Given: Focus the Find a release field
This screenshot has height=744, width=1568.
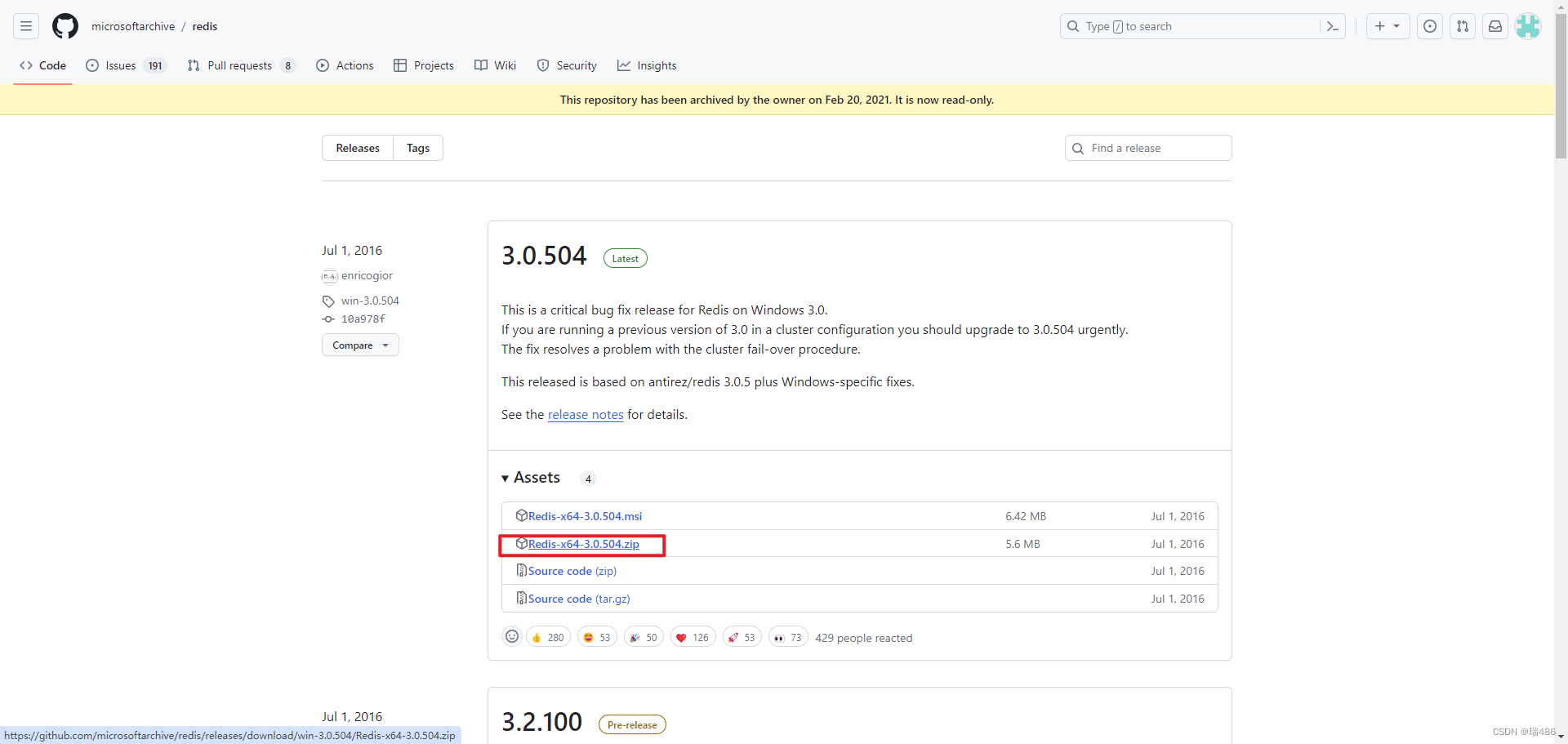Looking at the screenshot, I should point(1148,148).
